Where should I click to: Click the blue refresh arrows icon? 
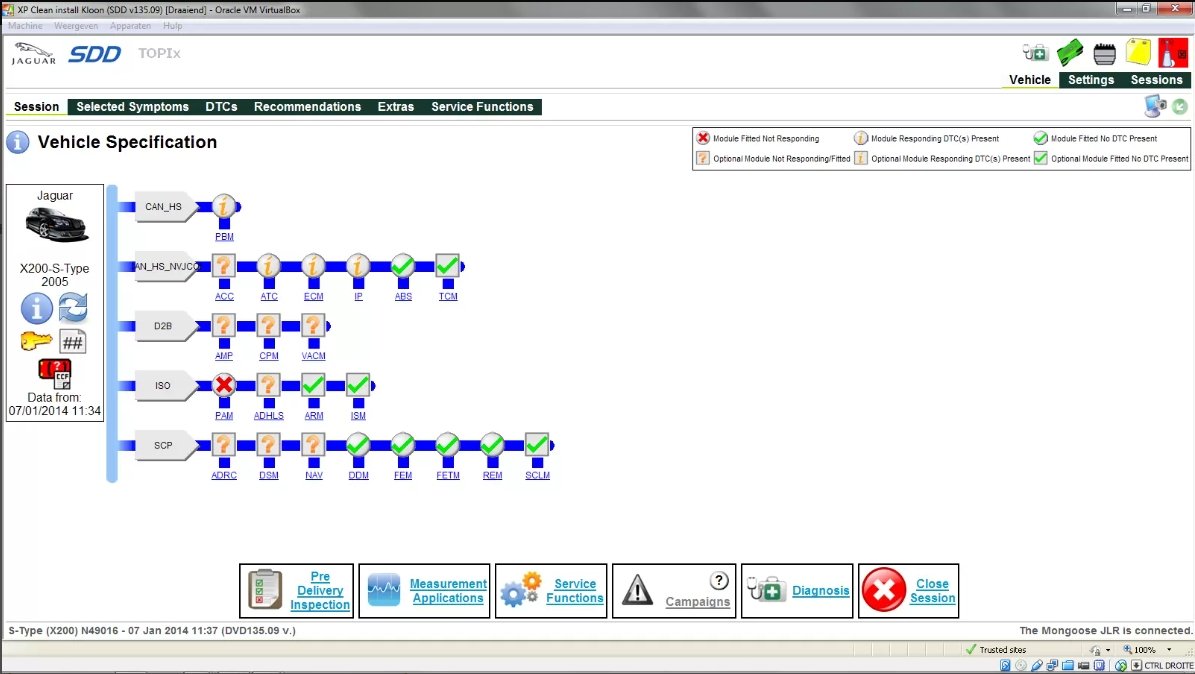click(x=73, y=308)
